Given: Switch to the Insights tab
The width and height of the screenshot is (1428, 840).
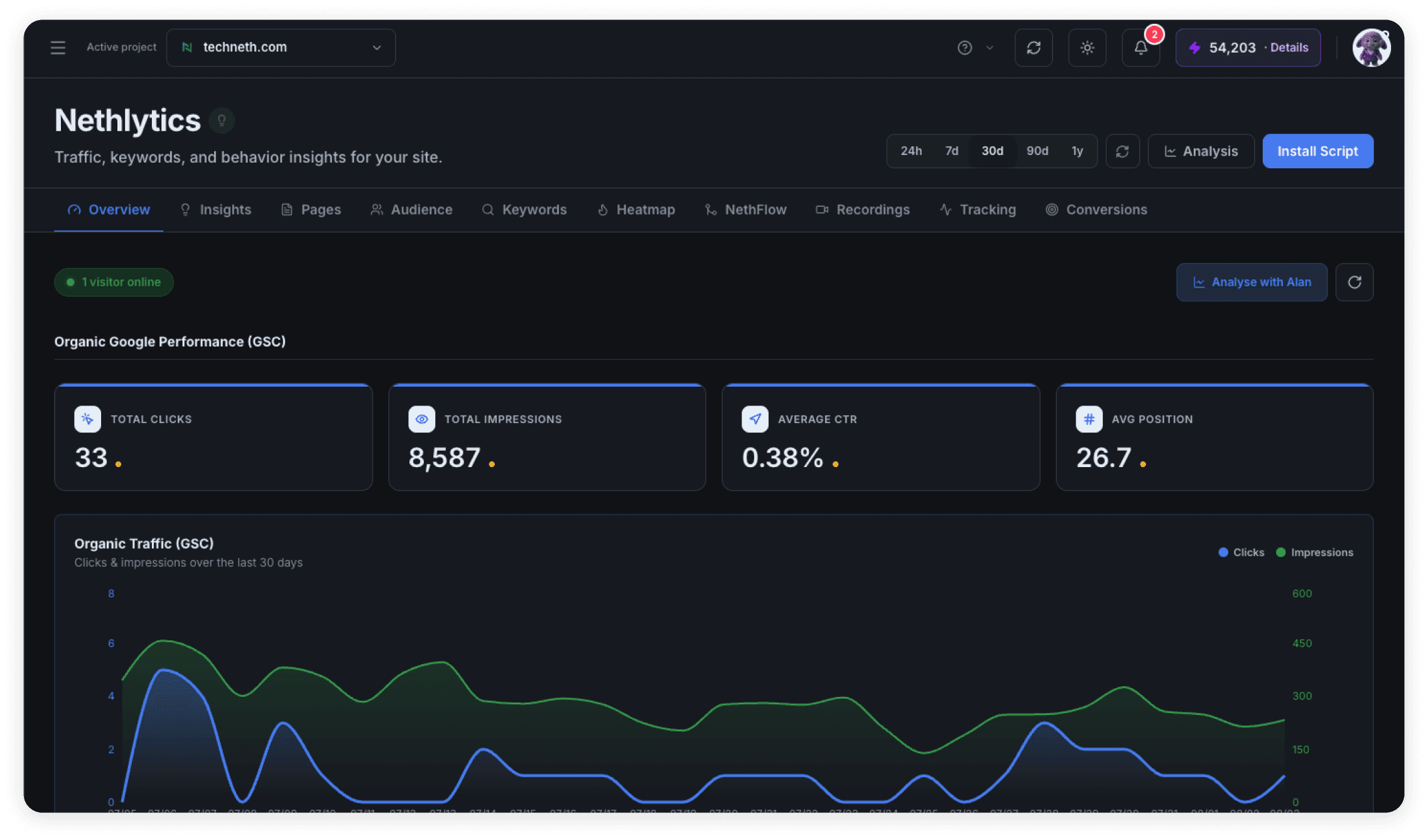Looking at the screenshot, I should 216,210.
